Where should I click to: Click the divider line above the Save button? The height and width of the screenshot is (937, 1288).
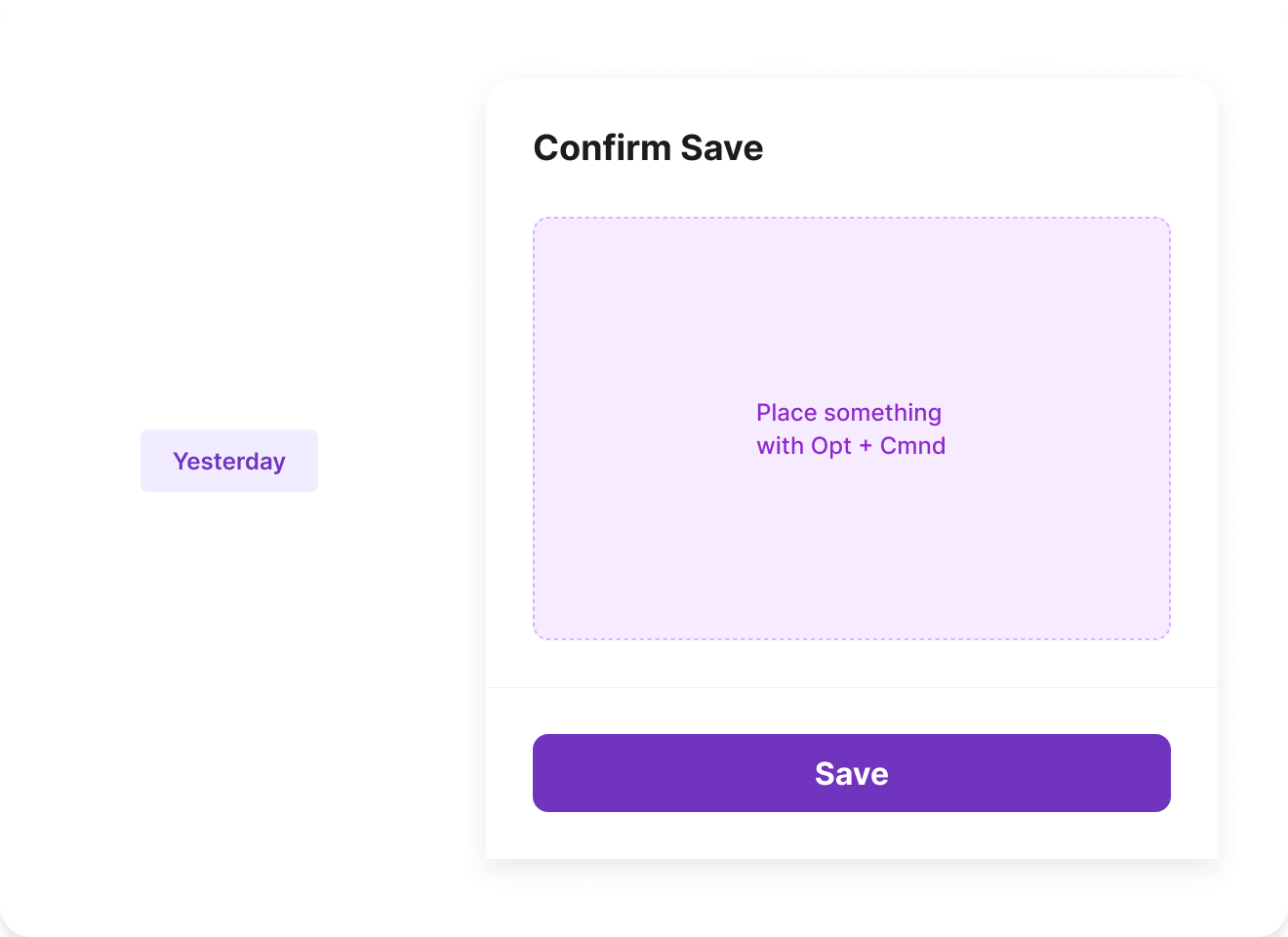[x=851, y=687]
